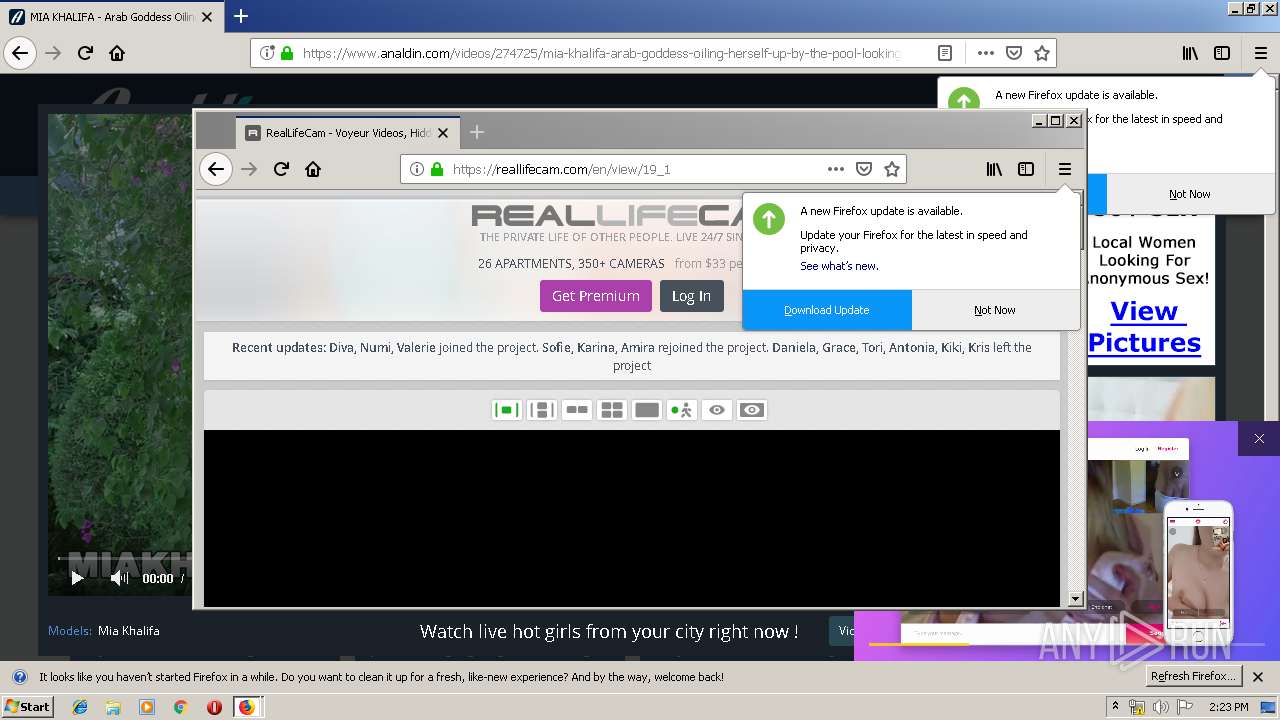Open page actions menu in back window
This screenshot has height=720, width=1280.
986,53
